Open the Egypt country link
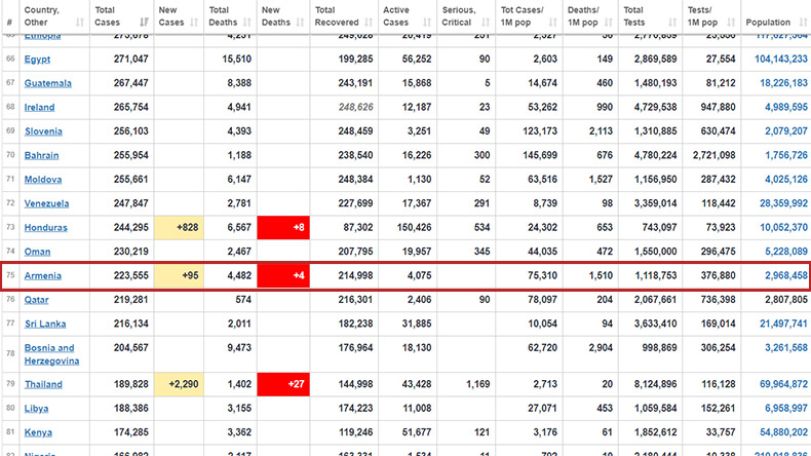The width and height of the screenshot is (811, 456). [x=37, y=59]
